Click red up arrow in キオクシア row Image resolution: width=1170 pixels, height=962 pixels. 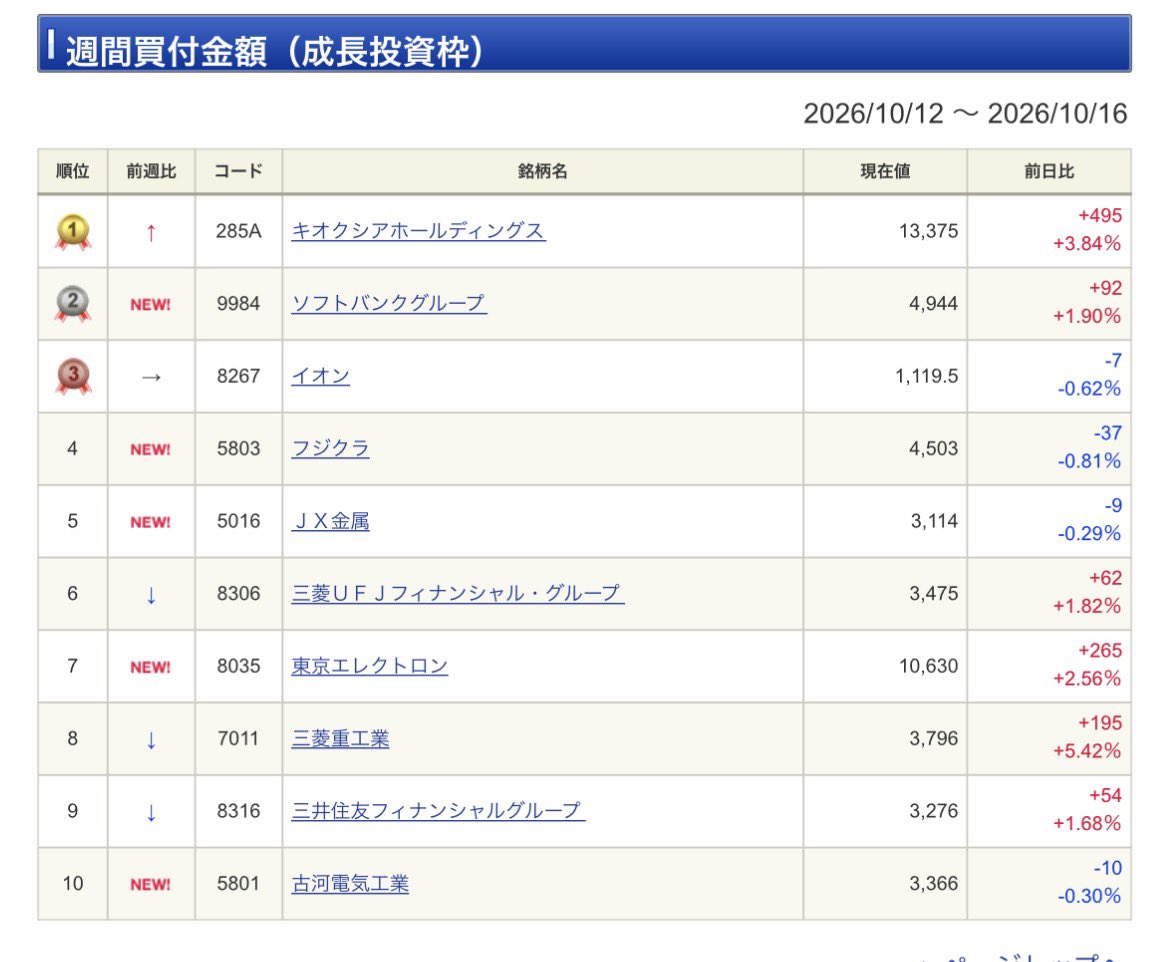click(x=151, y=233)
